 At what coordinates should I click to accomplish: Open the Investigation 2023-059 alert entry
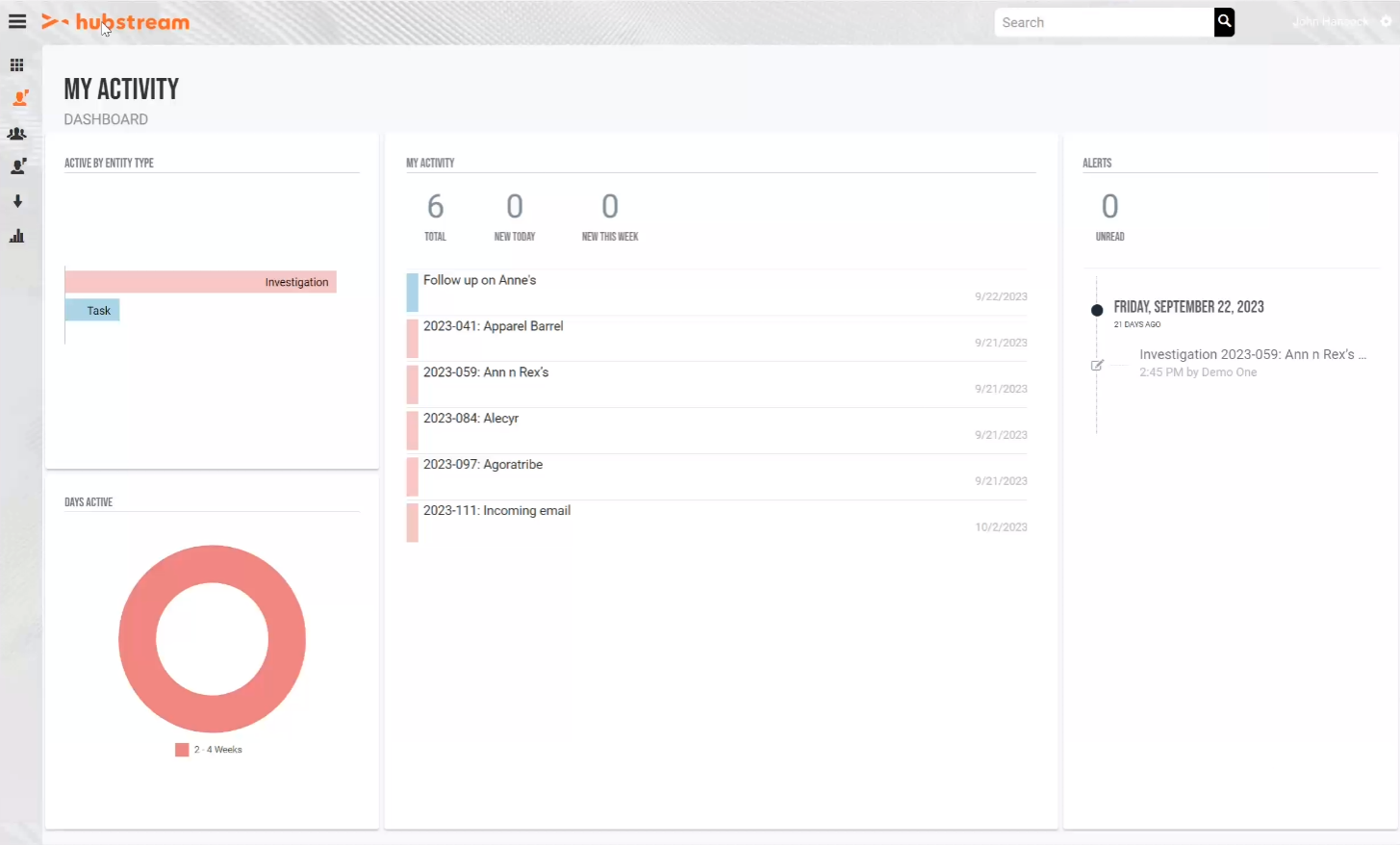point(1253,354)
